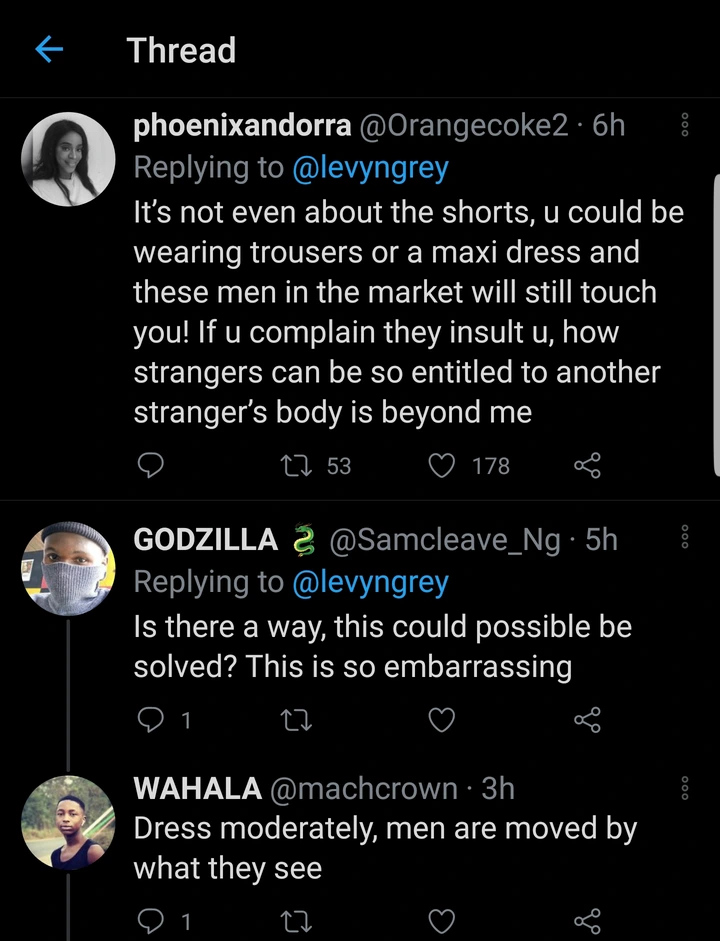Image resolution: width=720 pixels, height=941 pixels.
Task: Like WAHALA's tweet
Action: pos(441,920)
